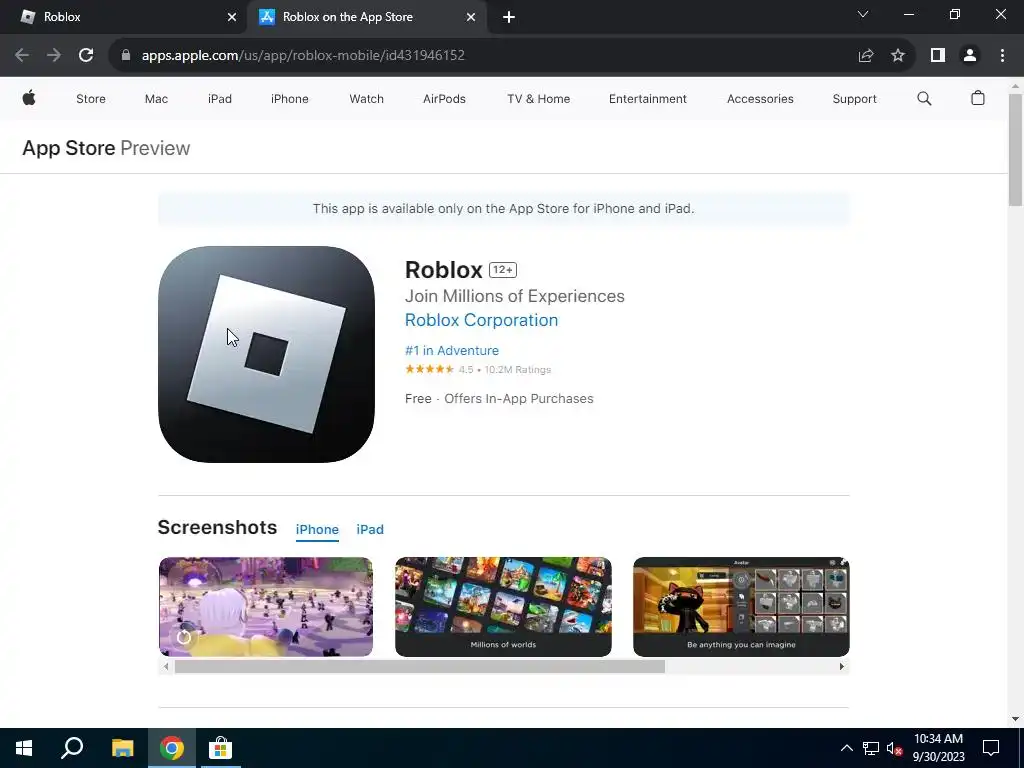Click the Roblox app icon image
Viewport: 1024px width, 768px height.
point(266,354)
